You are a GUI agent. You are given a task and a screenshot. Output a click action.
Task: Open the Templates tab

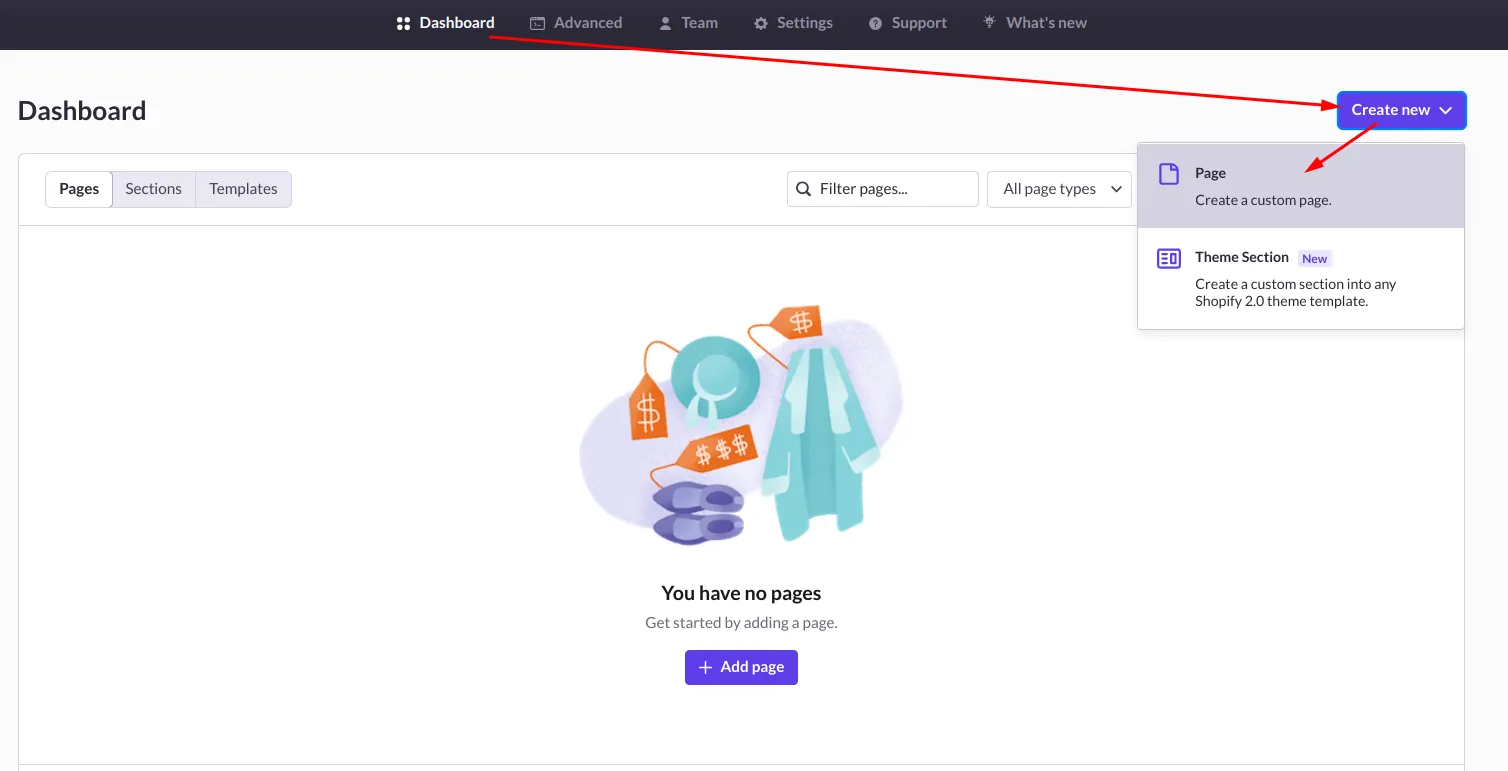point(243,189)
